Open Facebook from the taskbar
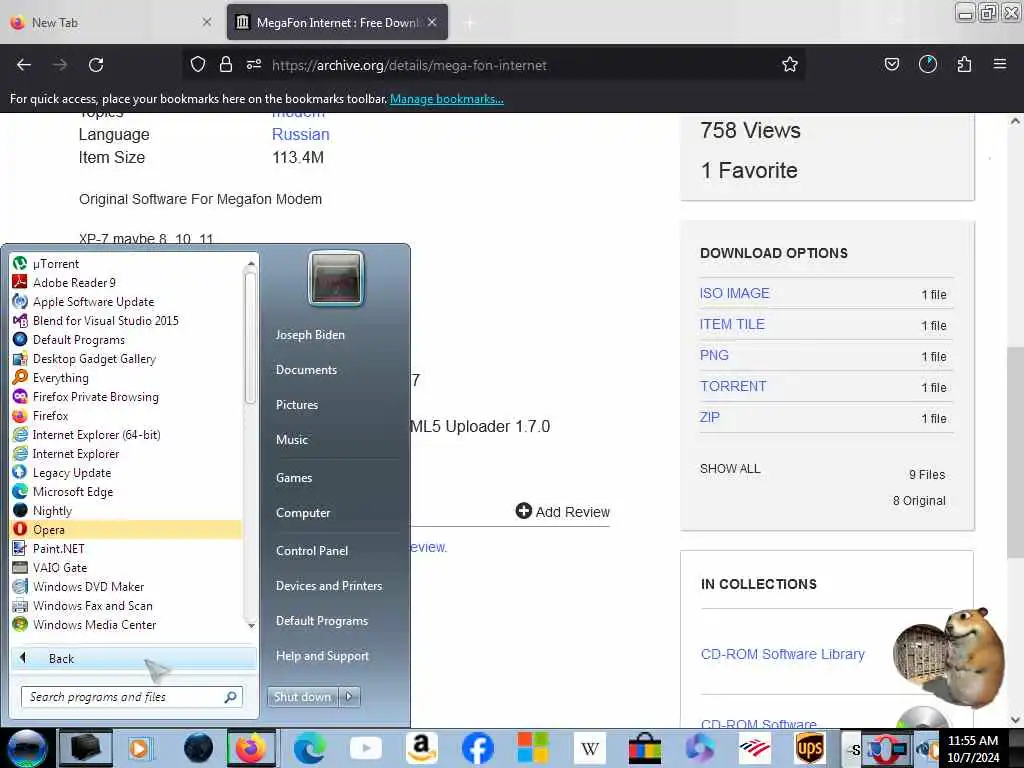This screenshot has width=1024, height=768. [x=477, y=748]
